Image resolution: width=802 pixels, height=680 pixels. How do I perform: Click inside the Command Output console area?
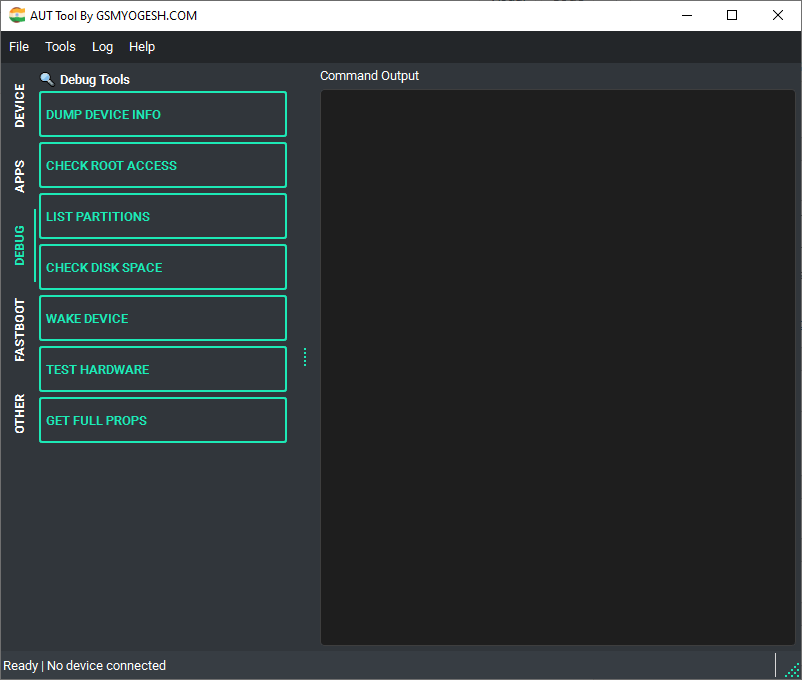point(558,367)
